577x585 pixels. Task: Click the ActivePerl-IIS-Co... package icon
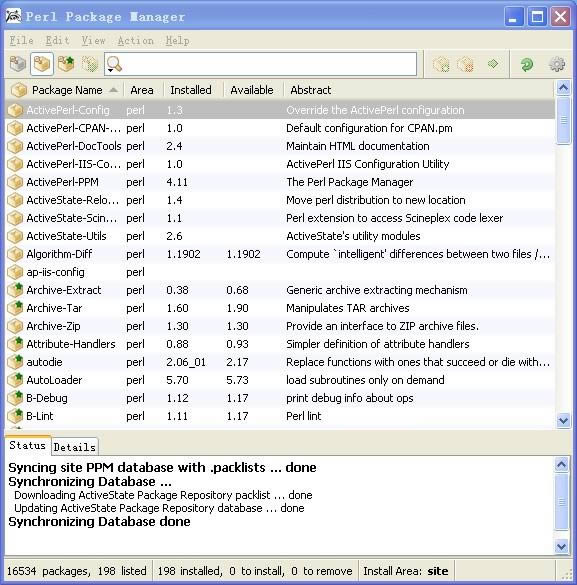[15, 164]
